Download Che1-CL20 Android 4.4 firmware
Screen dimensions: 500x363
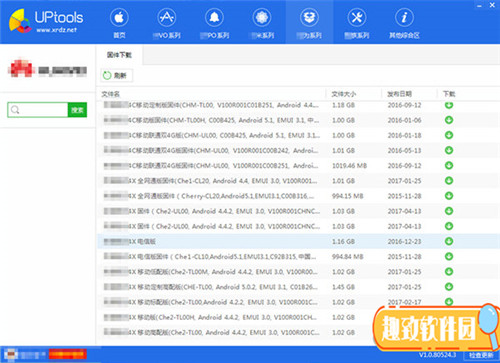coord(449,181)
